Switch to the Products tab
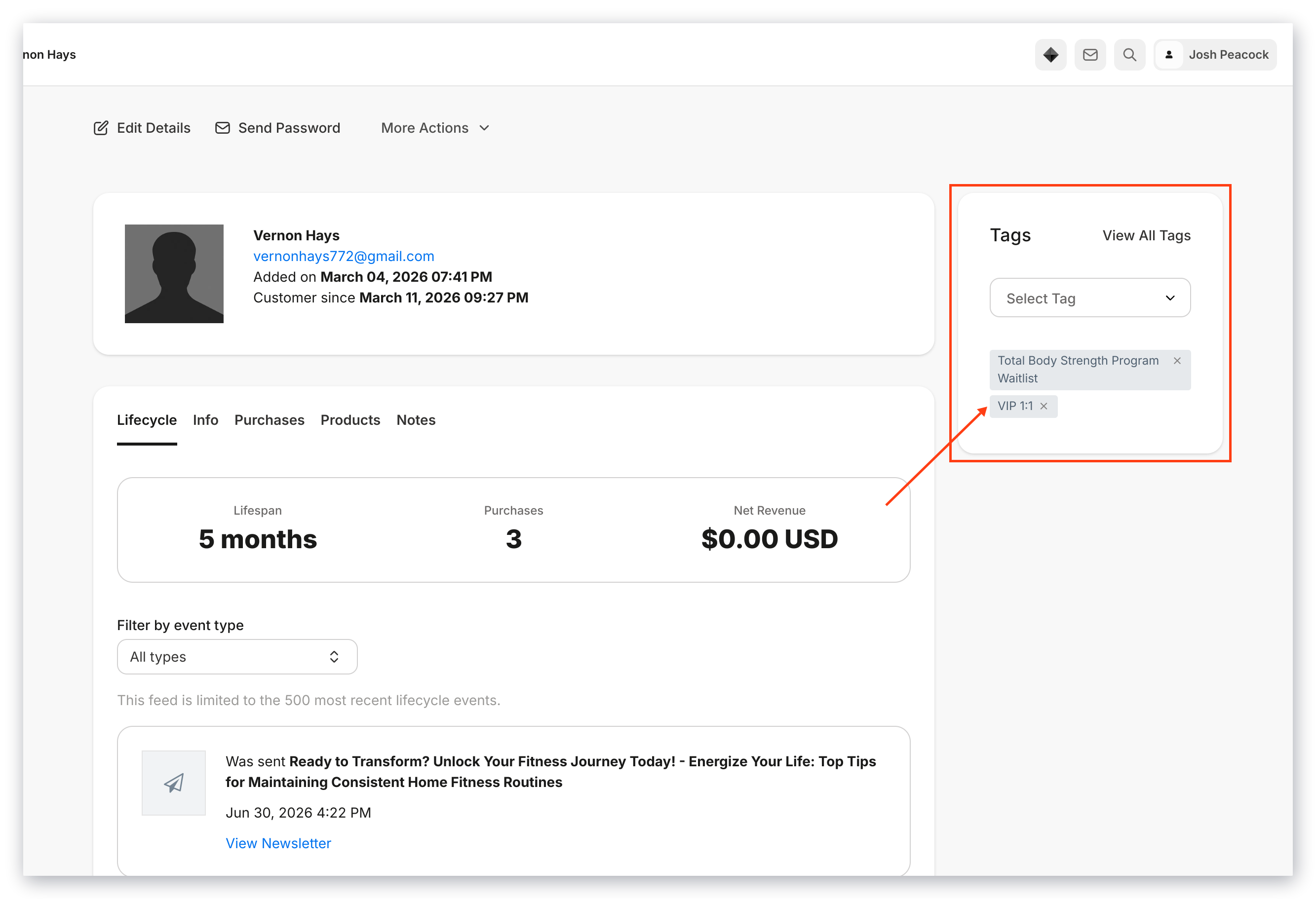Image resolution: width=1316 pixels, height=899 pixels. (350, 420)
